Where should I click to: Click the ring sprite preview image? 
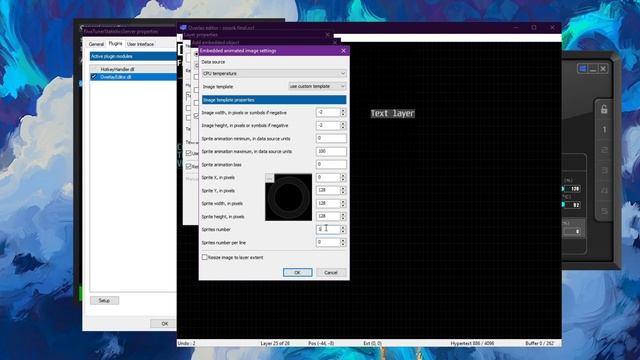[289, 197]
